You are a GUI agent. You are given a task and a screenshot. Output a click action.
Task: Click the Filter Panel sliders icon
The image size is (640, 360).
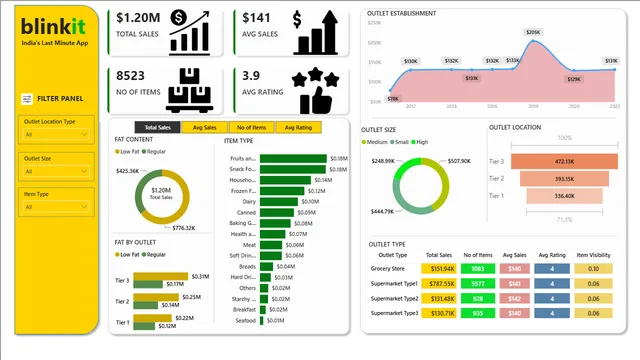coord(27,99)
